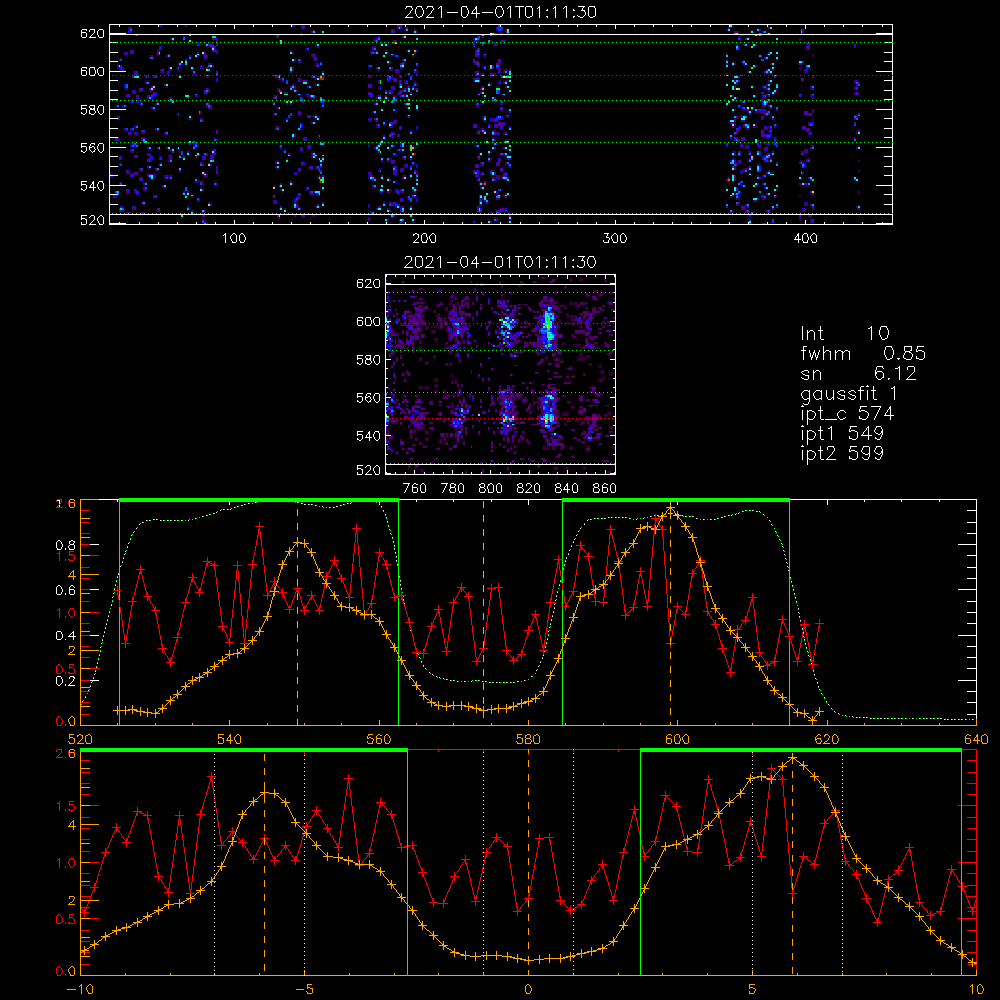Click orange dashed marker near +6 in bottom plot
This screenshot has height=1000, width=1000.
[x=793, y=861]
